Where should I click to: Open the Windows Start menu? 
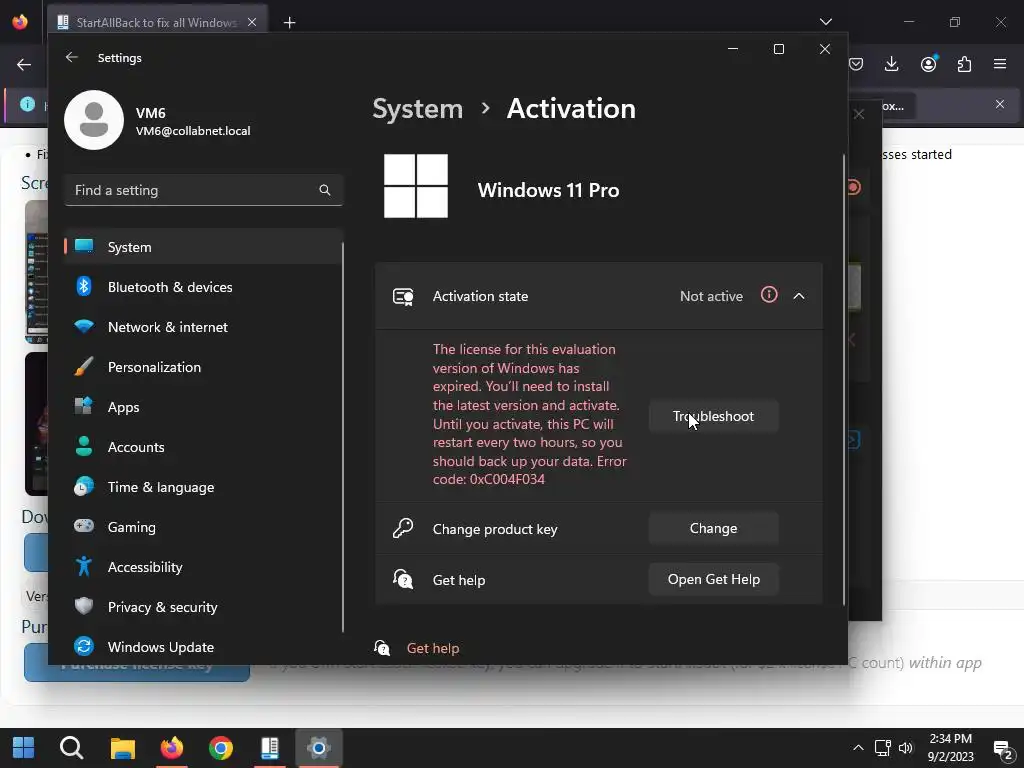click(24, 747)
